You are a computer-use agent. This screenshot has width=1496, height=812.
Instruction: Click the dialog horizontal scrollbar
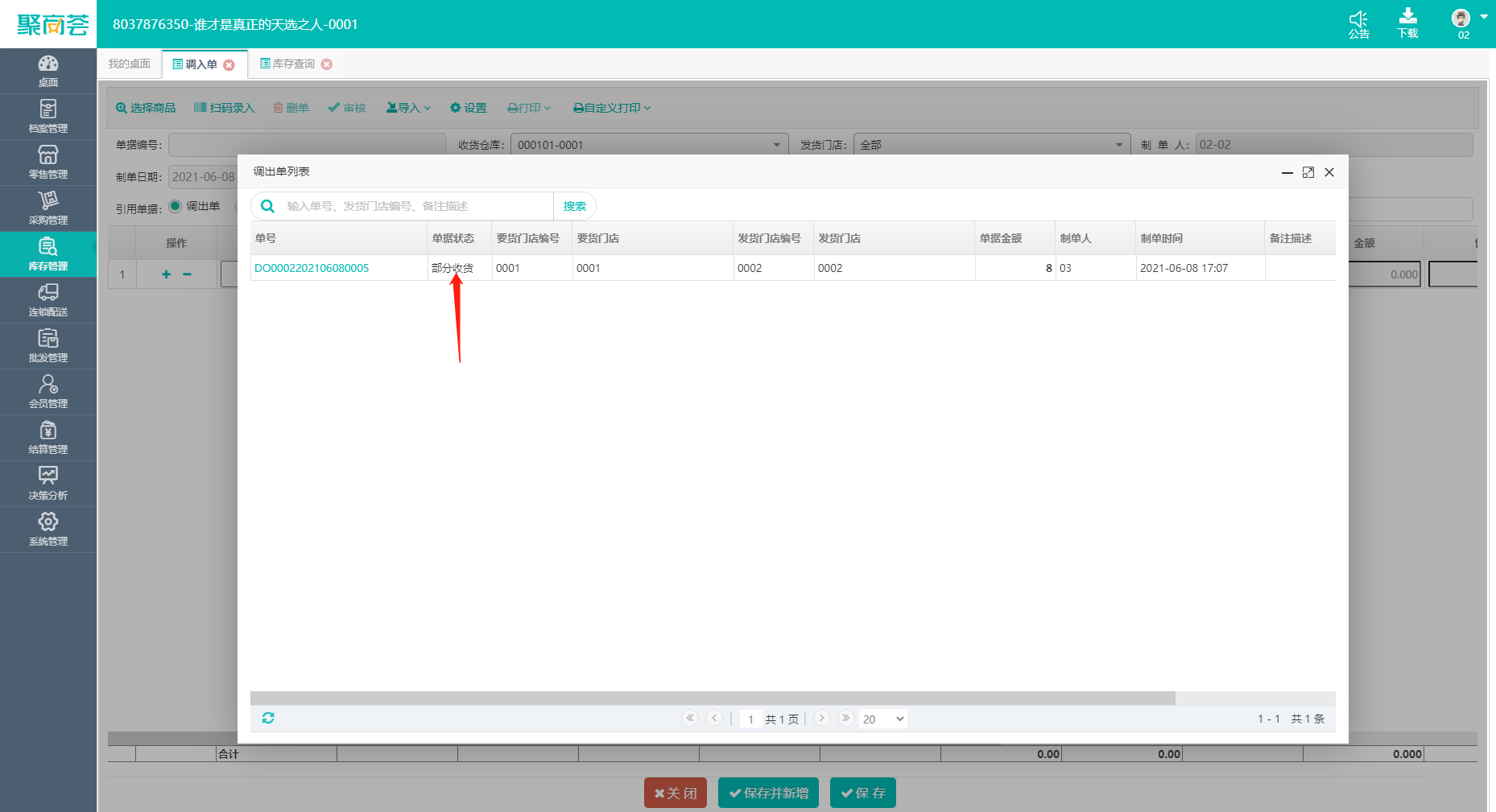click(x=713, y=698)
